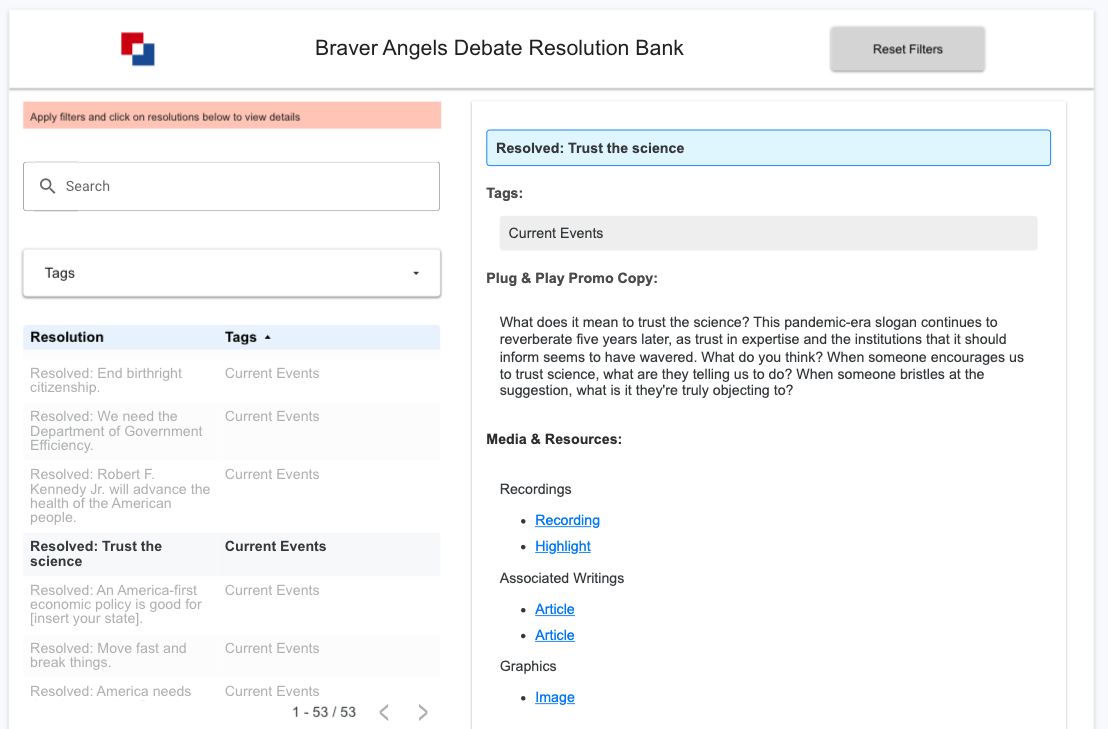Select the Robert F. Kennedy Jr. resolution
The height and width of the screenshot is (729, 1108).
(119, 496)
